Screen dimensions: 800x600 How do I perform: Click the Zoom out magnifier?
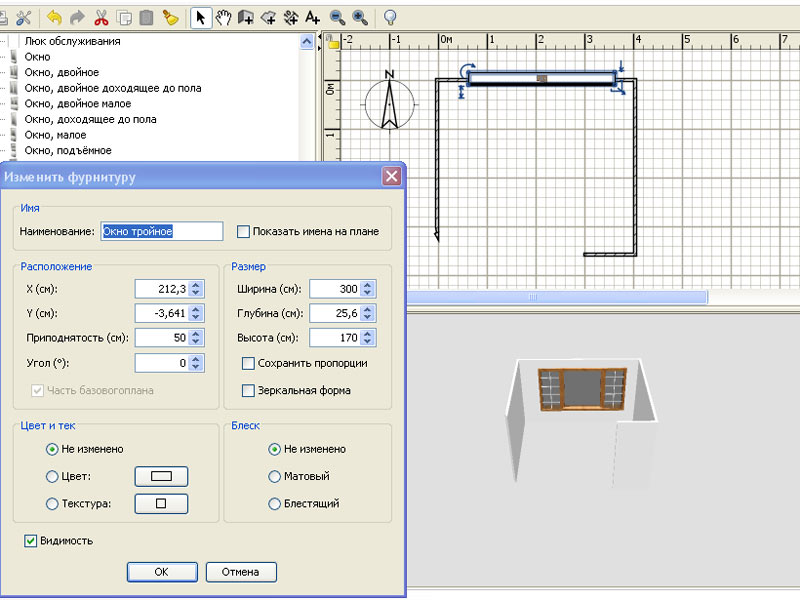click(337, 18)
